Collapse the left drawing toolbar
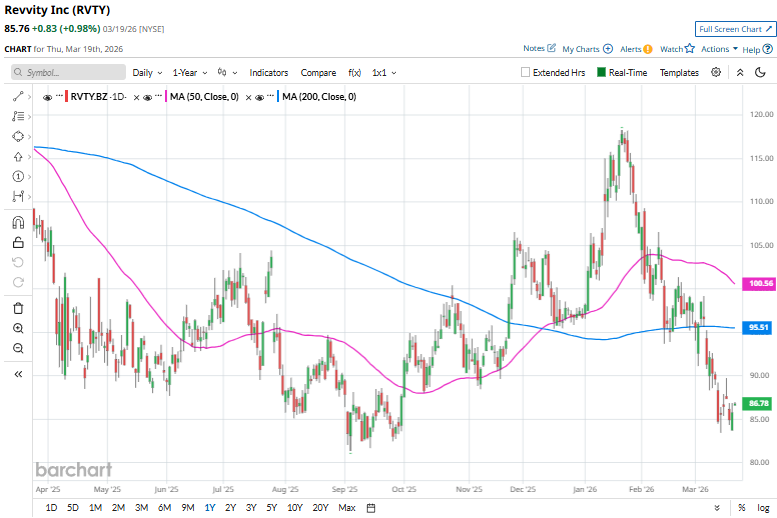 tap(18, 374)
